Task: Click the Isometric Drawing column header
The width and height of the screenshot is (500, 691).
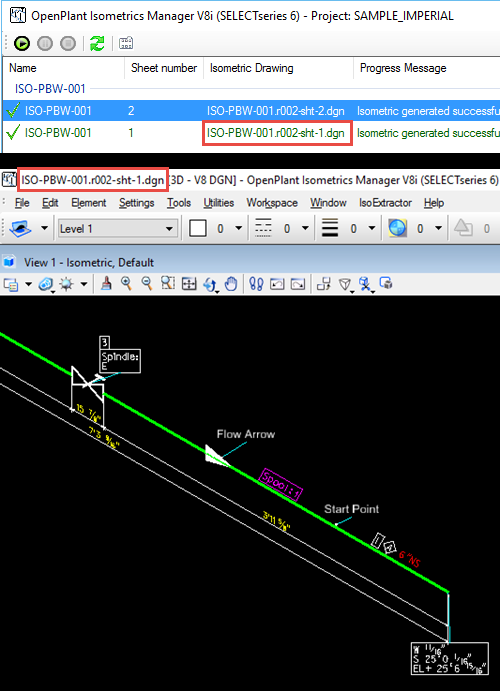Action: tap(278, 68)
